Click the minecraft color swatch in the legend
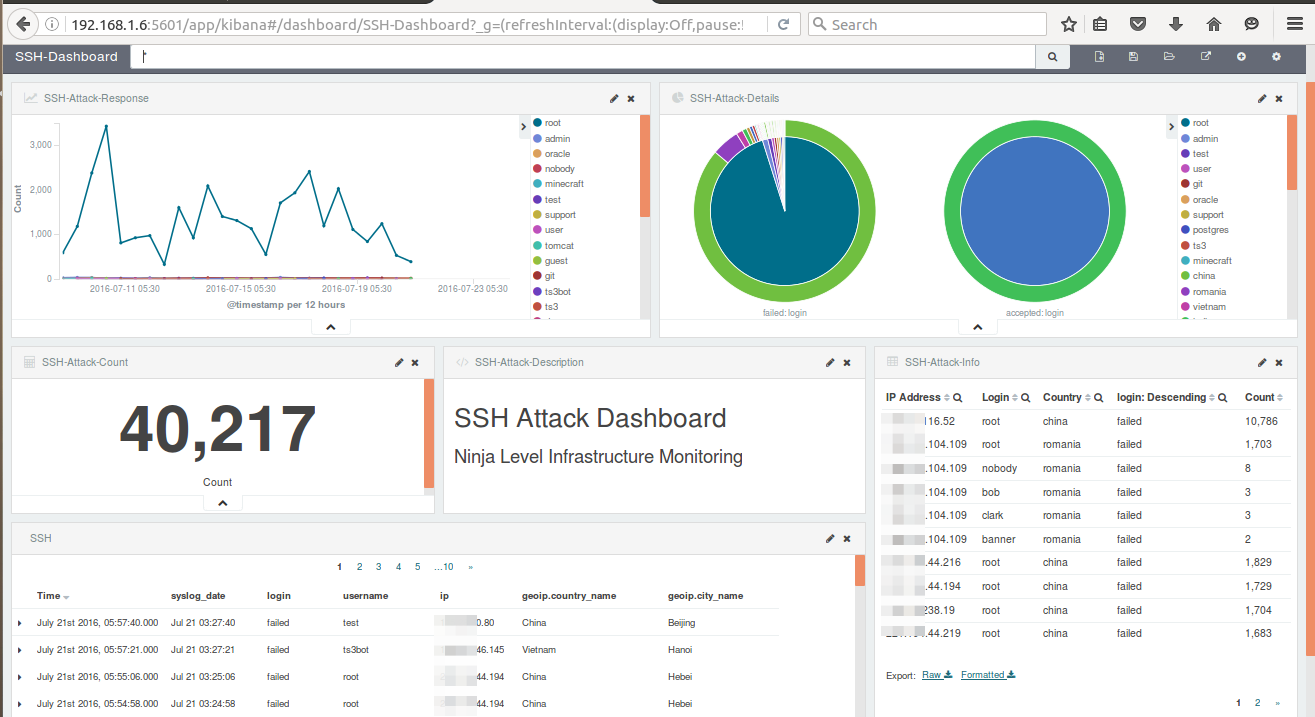Viewport: 1315px width, 717px height. click(x=538, y=184)
